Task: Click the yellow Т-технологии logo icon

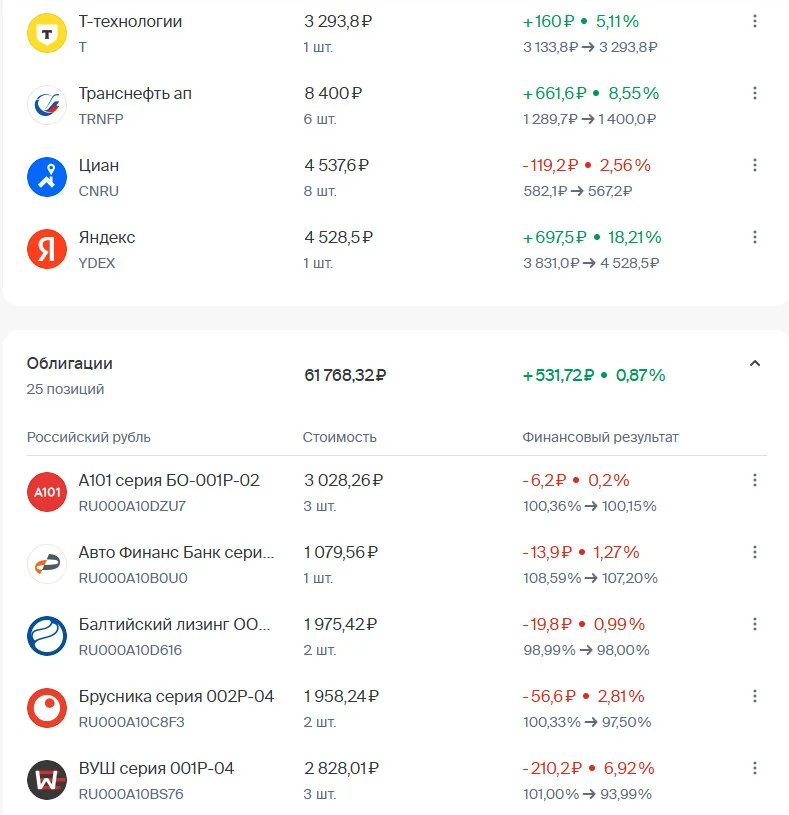Action: [x=47, y=33]
